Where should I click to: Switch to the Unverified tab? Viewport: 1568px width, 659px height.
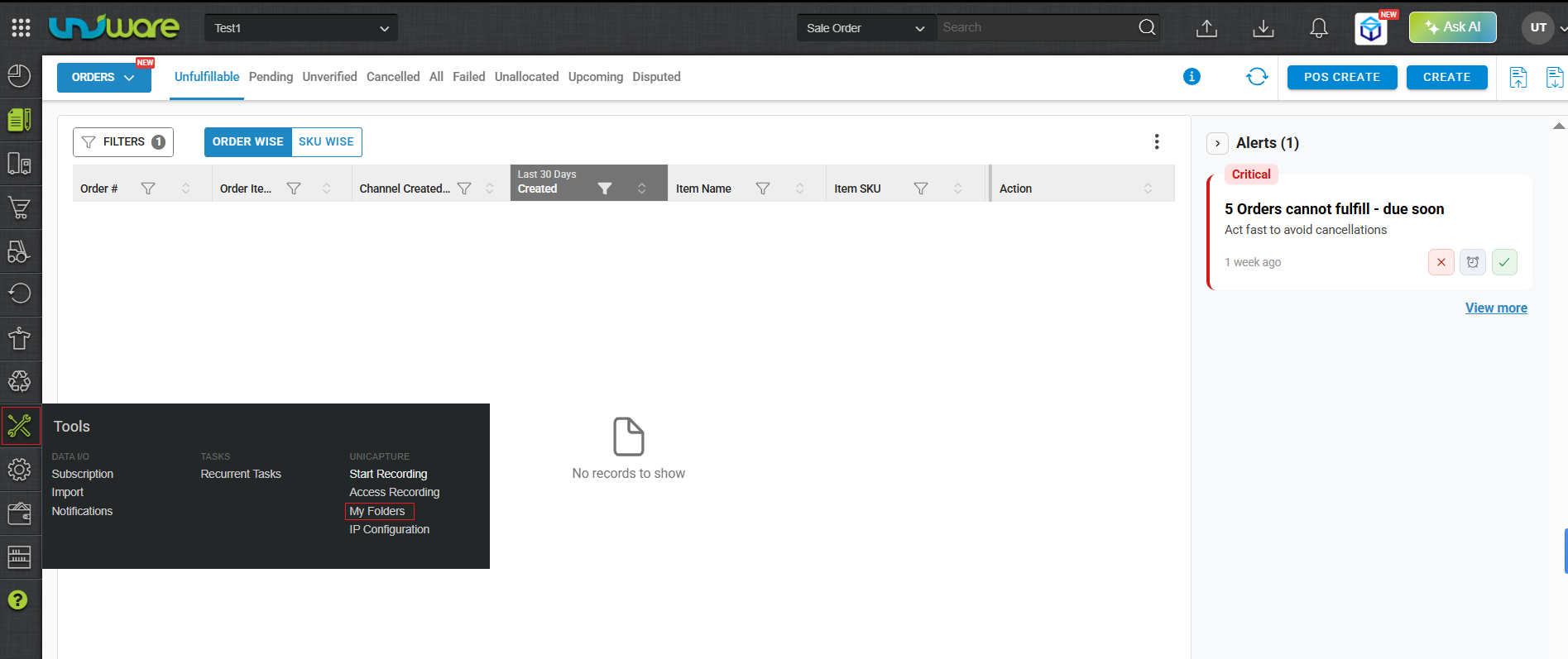pos(329,77)
